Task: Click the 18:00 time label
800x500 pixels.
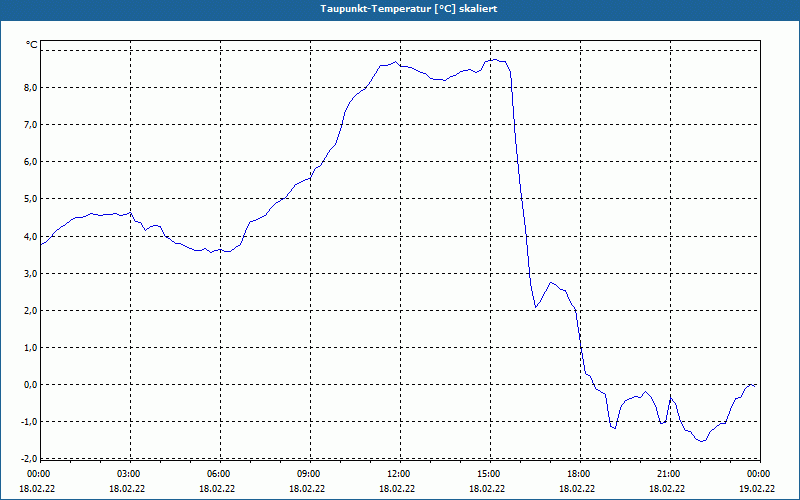Action: [580, 474]
